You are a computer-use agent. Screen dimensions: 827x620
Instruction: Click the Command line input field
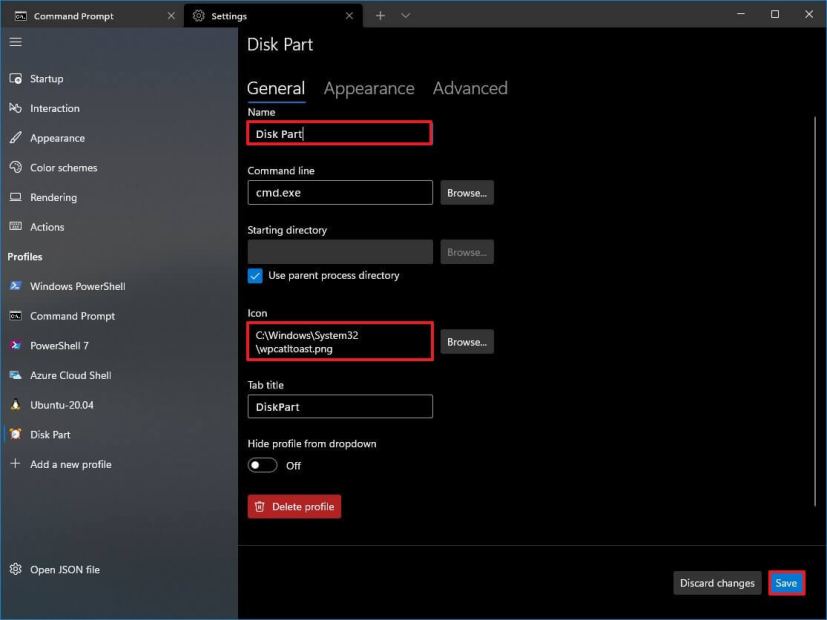tap(340, 192)
